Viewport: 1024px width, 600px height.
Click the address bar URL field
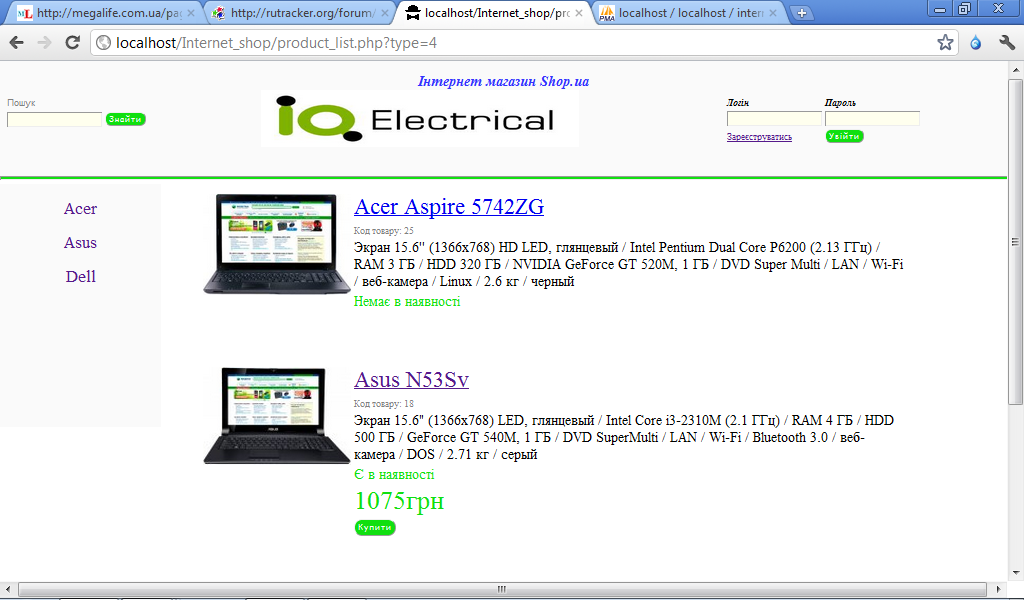522,43
